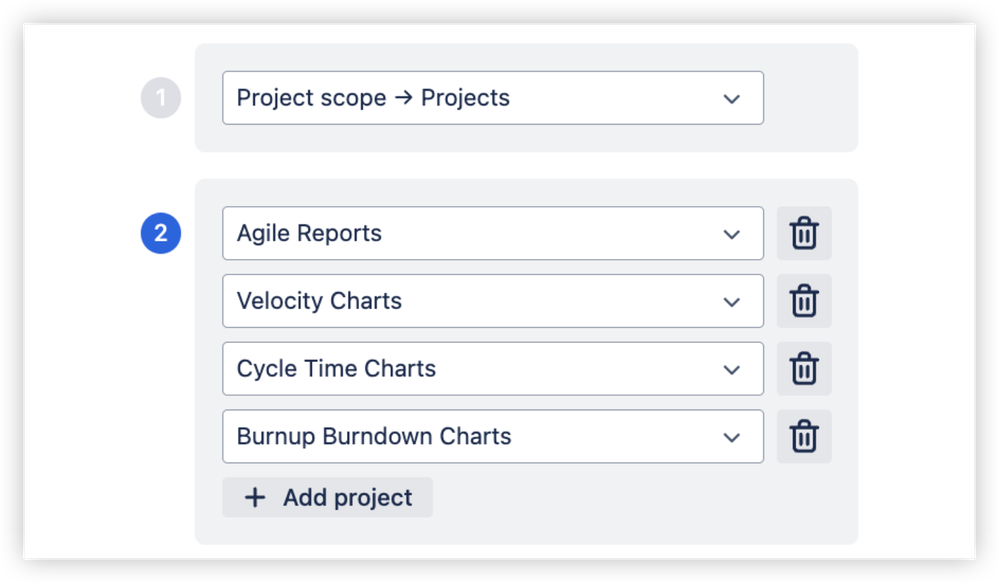Viewport: 999px width, 583px height.
Task: Remove Velocity Charts using its trash icon
Action: 804,301
